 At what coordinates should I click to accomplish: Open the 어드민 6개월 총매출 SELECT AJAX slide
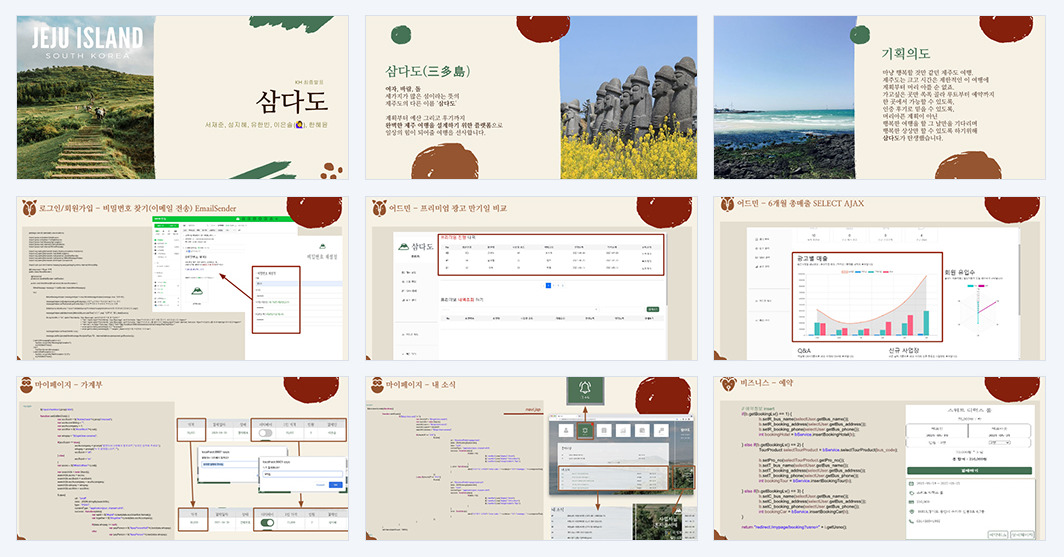click(879, 279)
